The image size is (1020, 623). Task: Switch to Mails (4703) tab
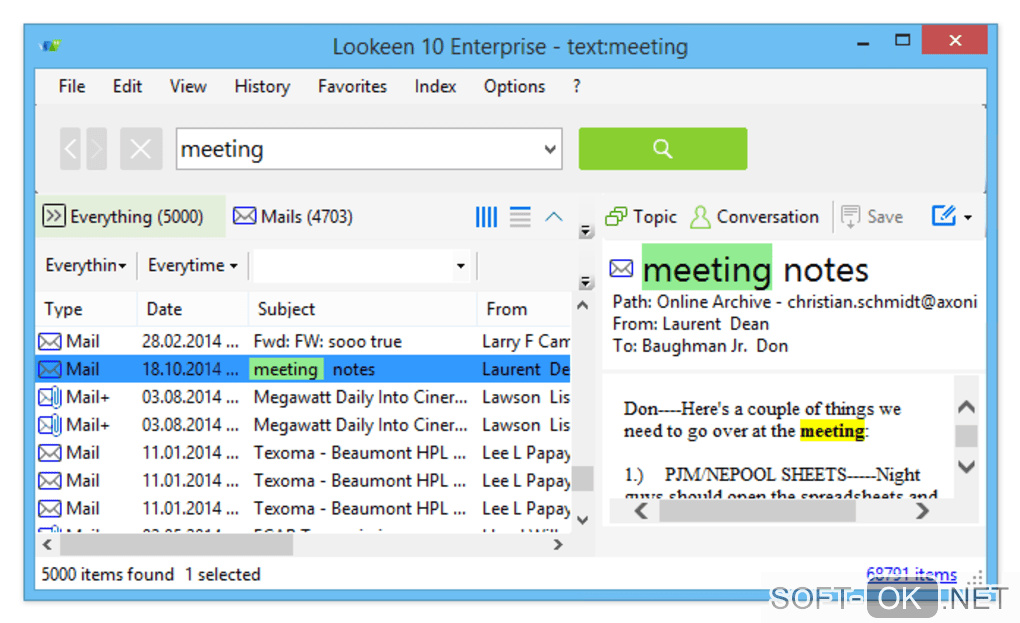coord(293,217)
